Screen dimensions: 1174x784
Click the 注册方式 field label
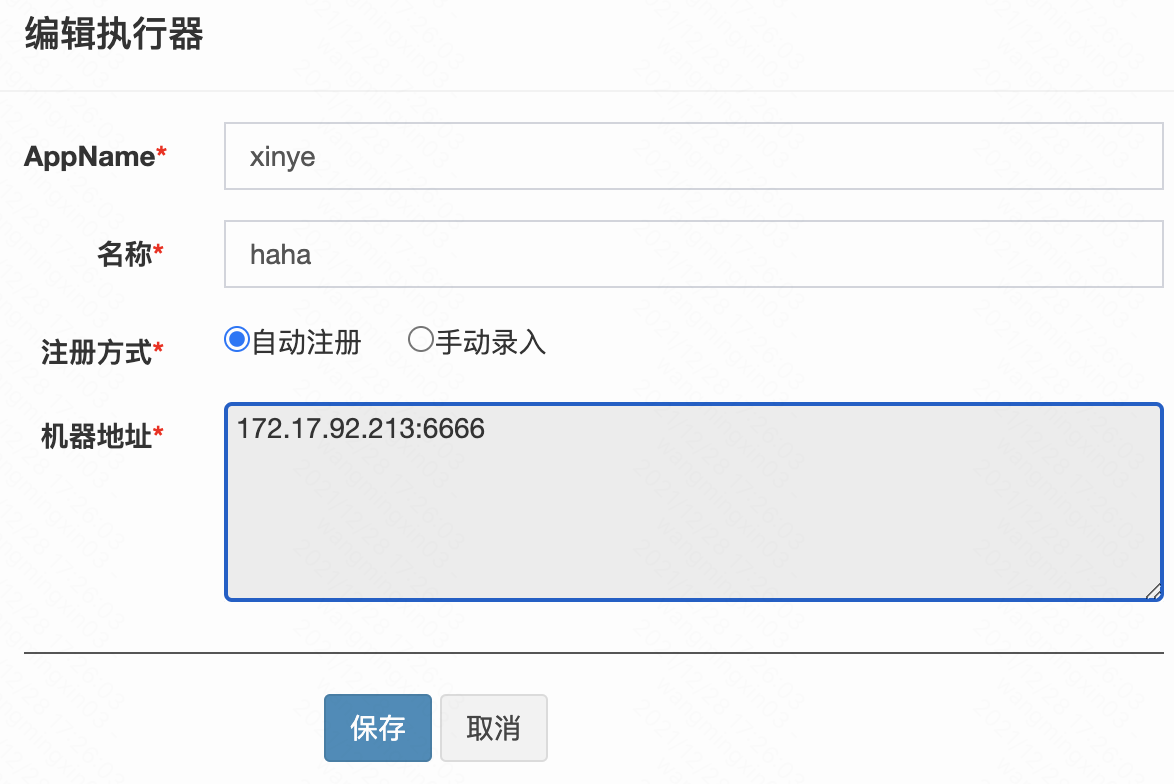pos(96,352)
